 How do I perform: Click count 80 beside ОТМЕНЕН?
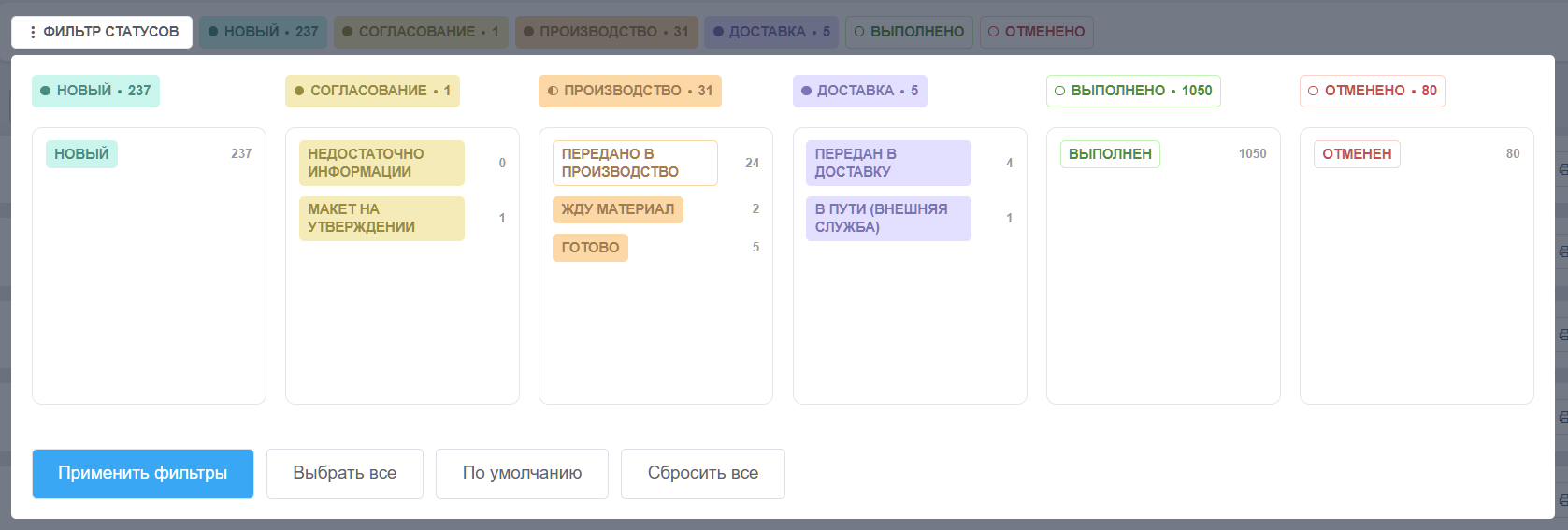1513,153
